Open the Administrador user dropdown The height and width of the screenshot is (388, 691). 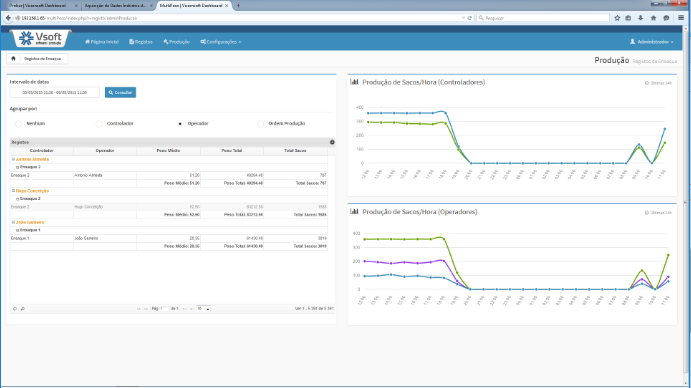coord(651,42)
